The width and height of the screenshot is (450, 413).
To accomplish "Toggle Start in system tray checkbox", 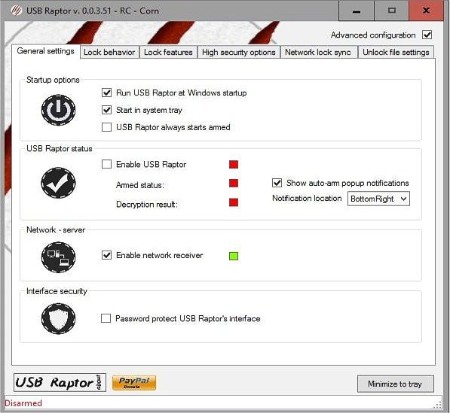I will coord(107,110).
